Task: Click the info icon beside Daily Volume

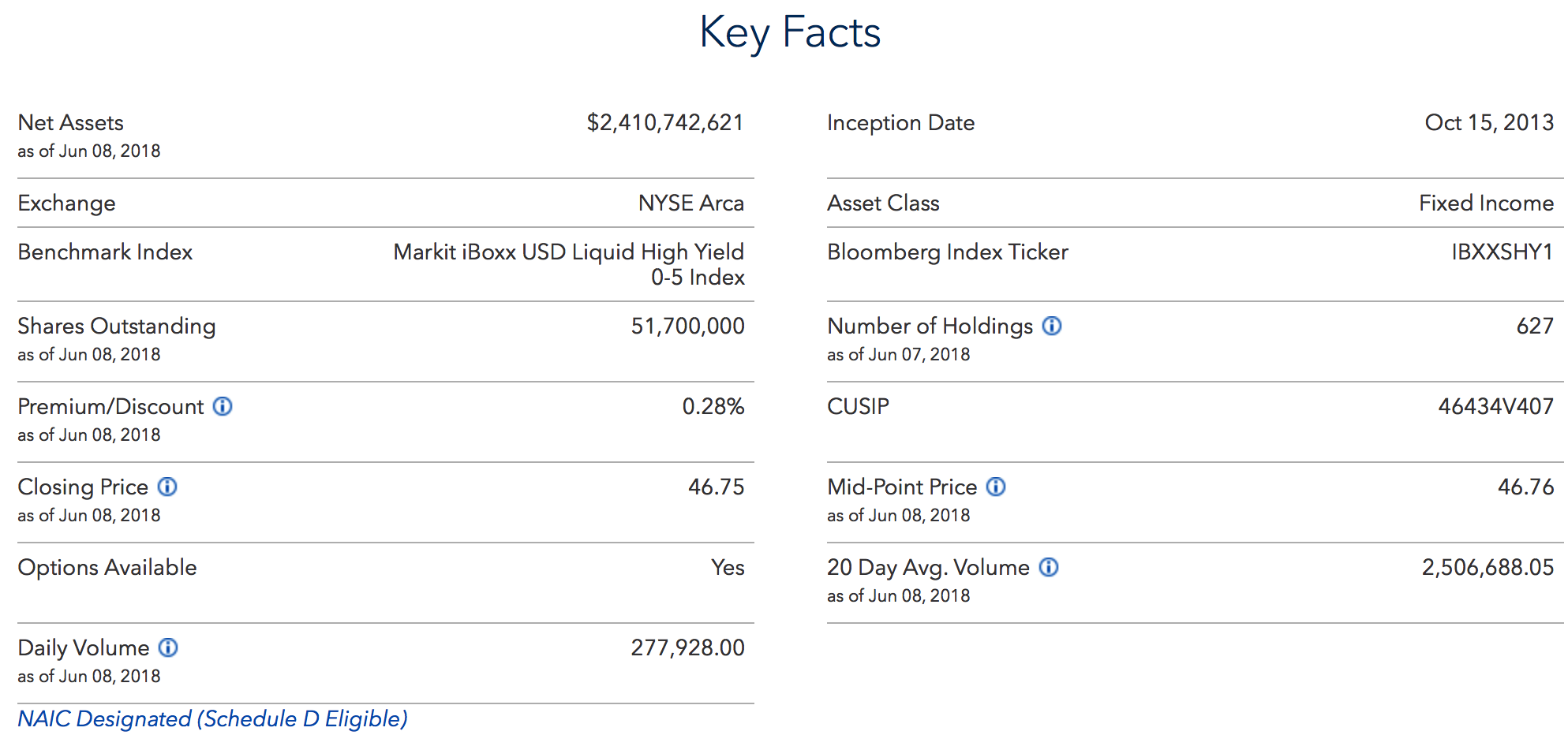Action: [168, 647]
